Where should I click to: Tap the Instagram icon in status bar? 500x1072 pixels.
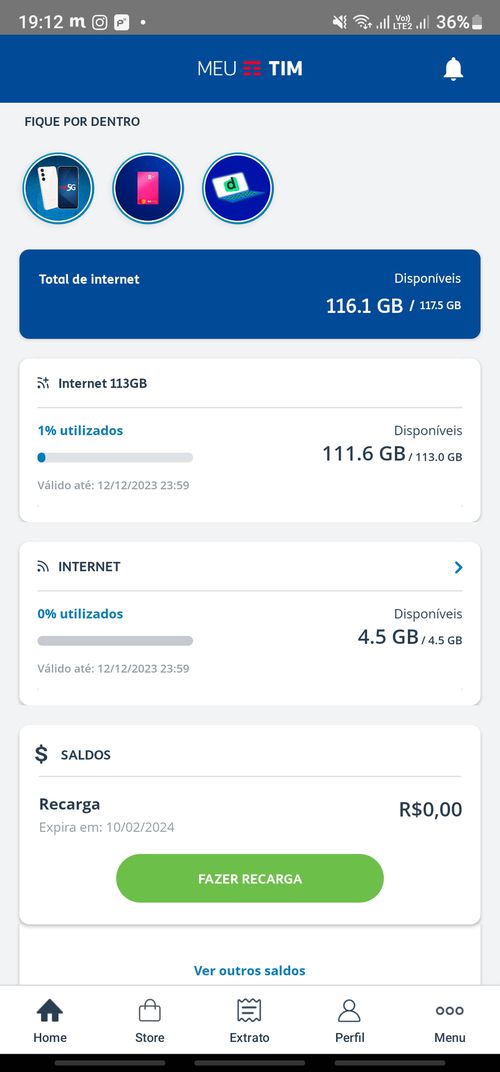click(x=100, y=23)
